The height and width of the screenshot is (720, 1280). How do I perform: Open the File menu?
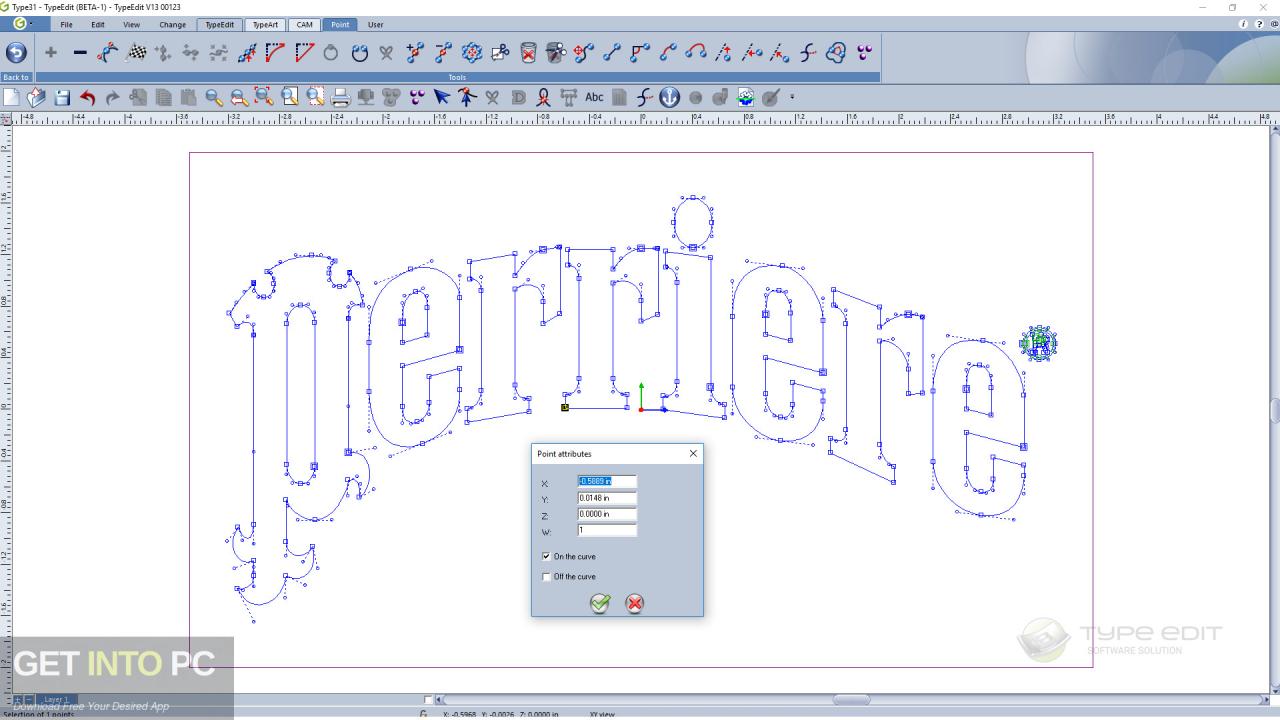(x=66, y=24)
